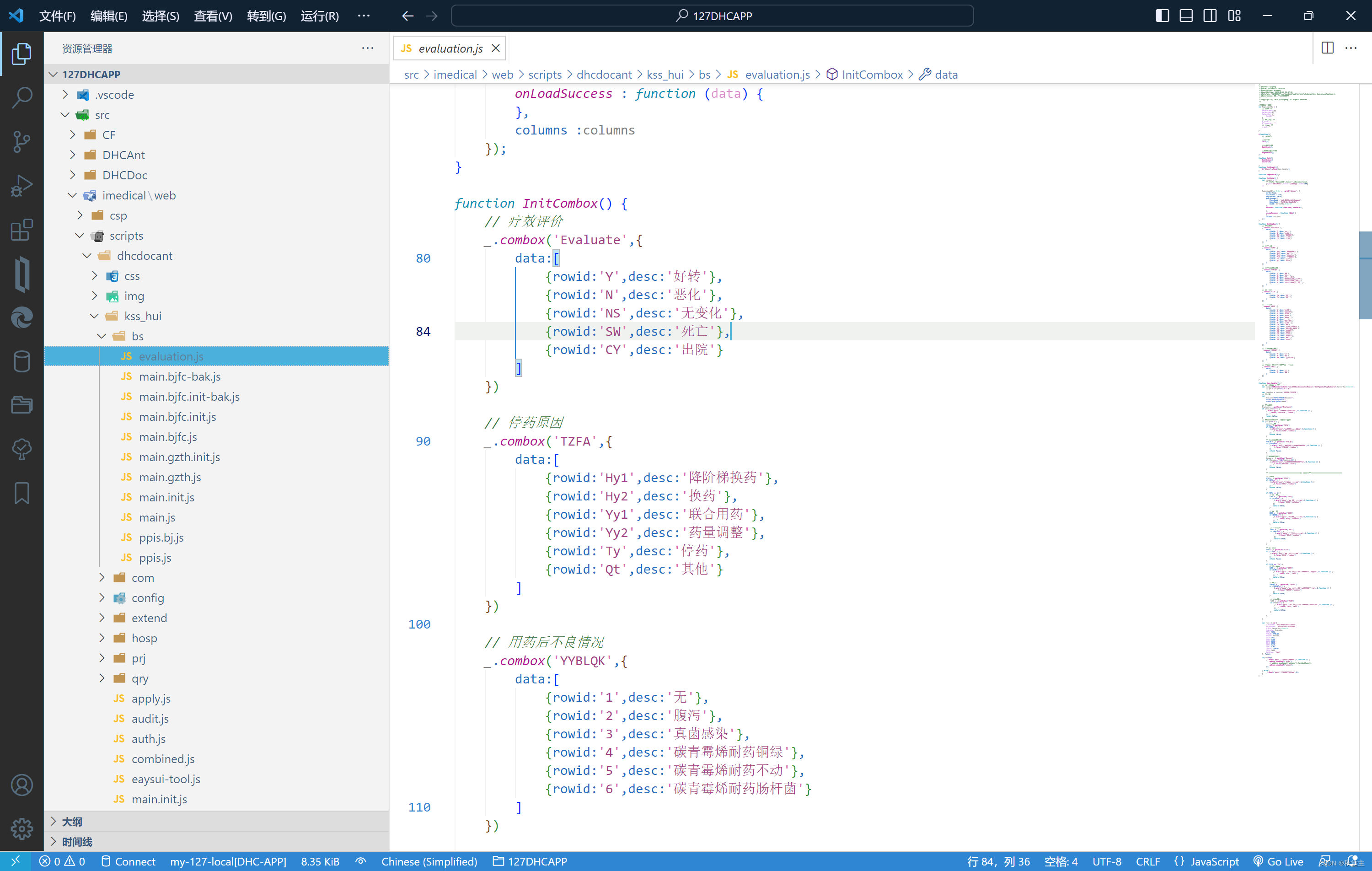Click the remote window indicator in status bar
Image resolution: width=1372 pixels, height=871 pixels.
(x=16, y=861)
